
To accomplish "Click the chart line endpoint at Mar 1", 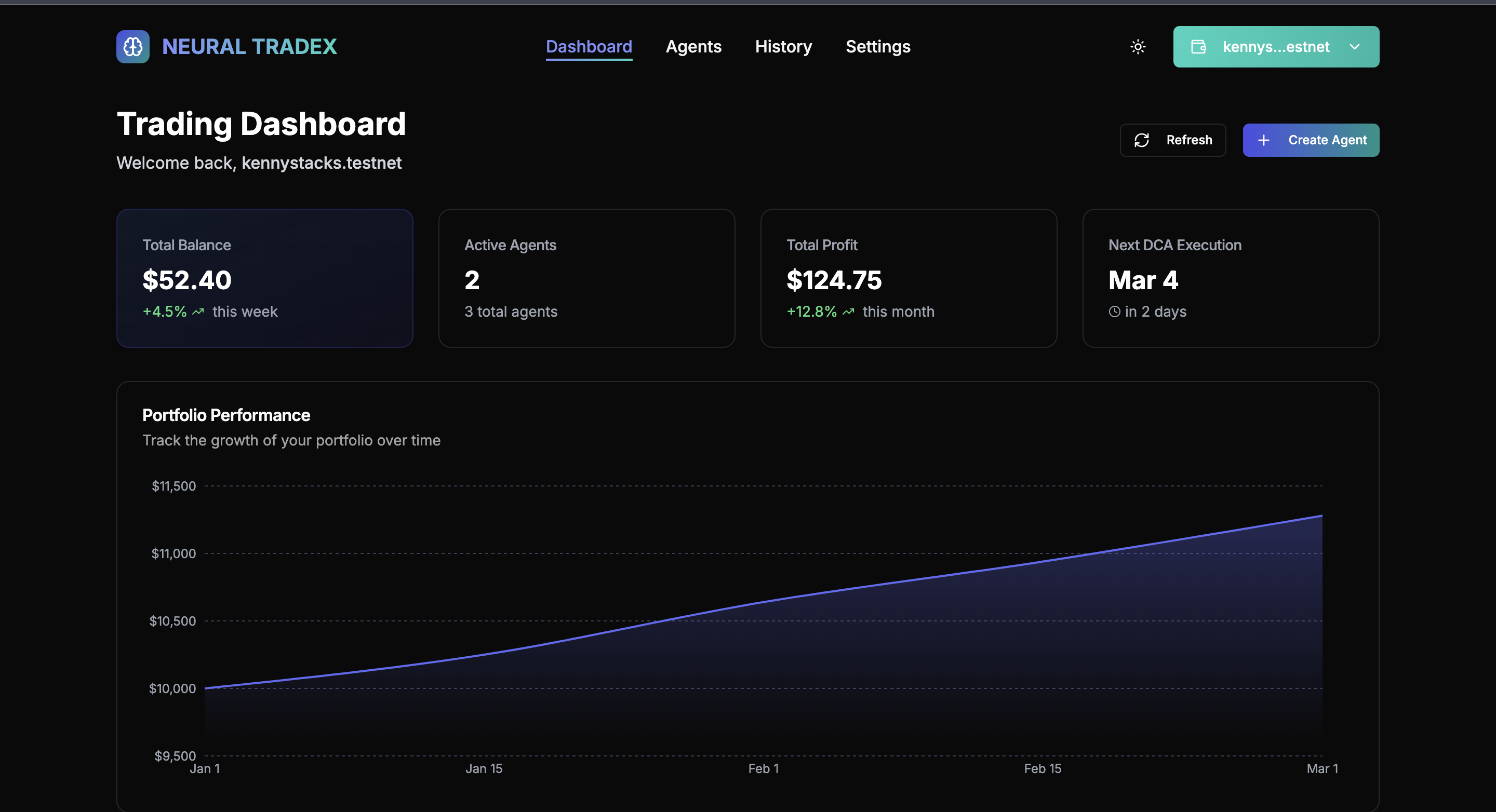I will tap(1322, 516).
